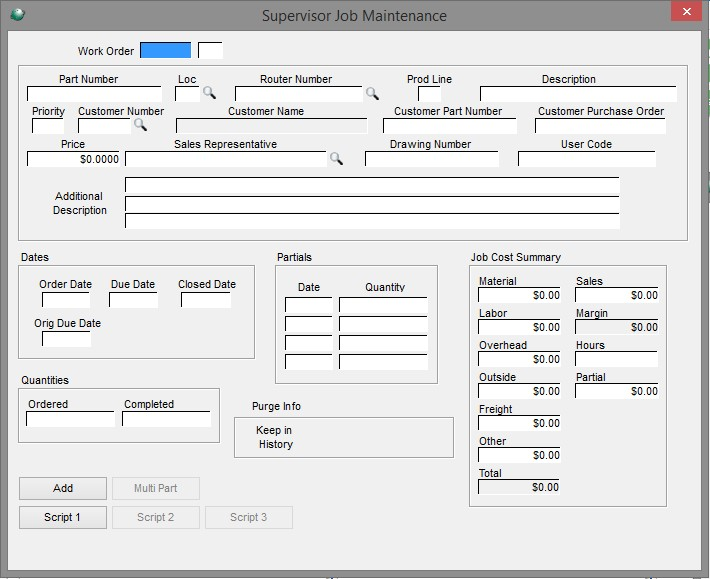Open the Sales Representative lookup magnifier
This screenshot has height=579, width=710.
[x=336, y=158]
